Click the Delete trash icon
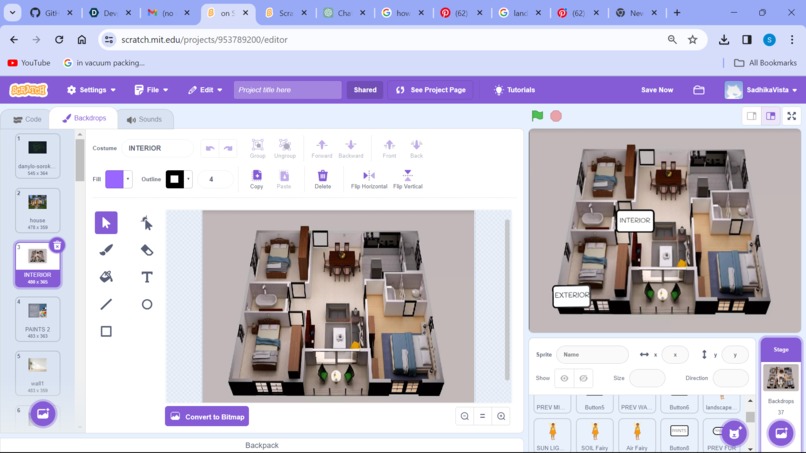The image size is (806, 453). pyautogui.click(x=322, y=179)
